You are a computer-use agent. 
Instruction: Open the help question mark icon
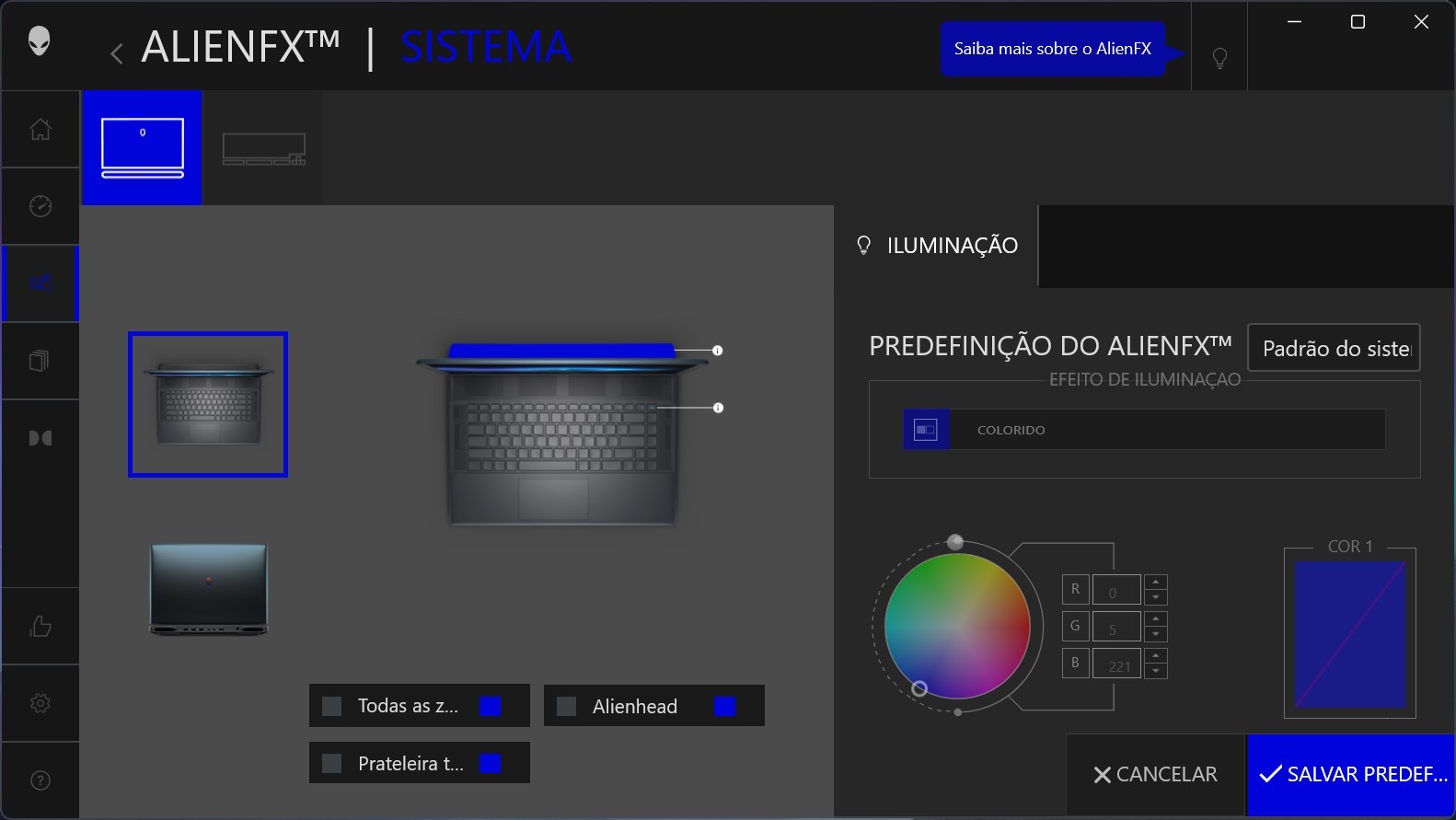[40, 780]
